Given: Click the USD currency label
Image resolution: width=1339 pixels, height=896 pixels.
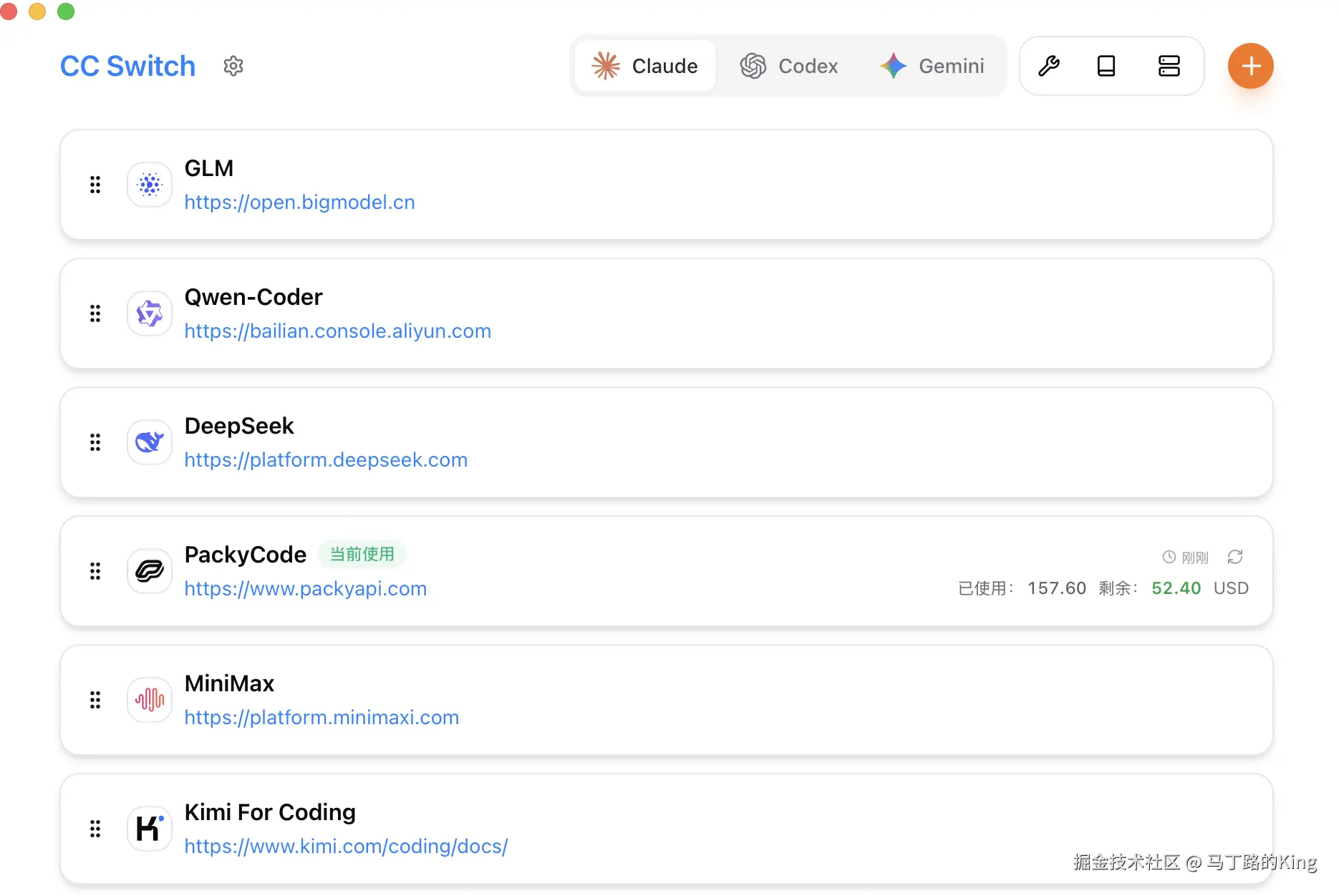Looking at the screenshot, I should click(1232, 588).
